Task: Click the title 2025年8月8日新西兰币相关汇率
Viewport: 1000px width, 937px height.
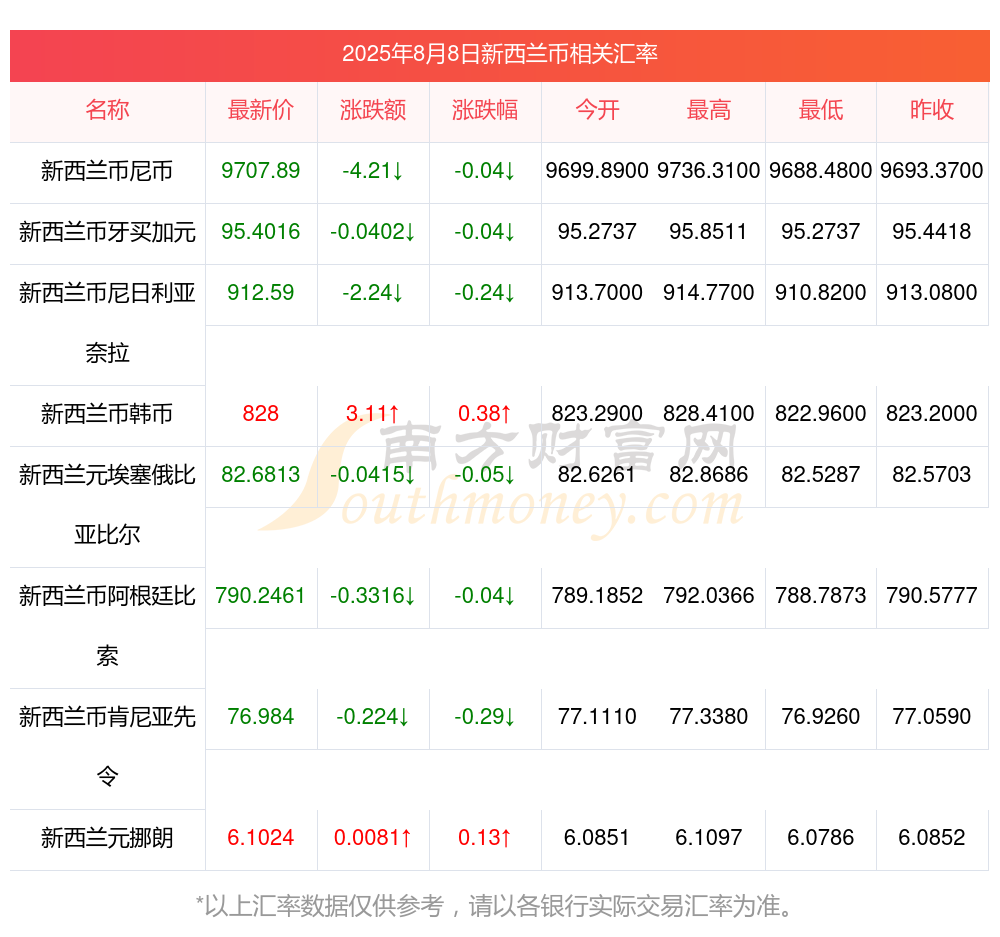Action: [x=499, y=54]
